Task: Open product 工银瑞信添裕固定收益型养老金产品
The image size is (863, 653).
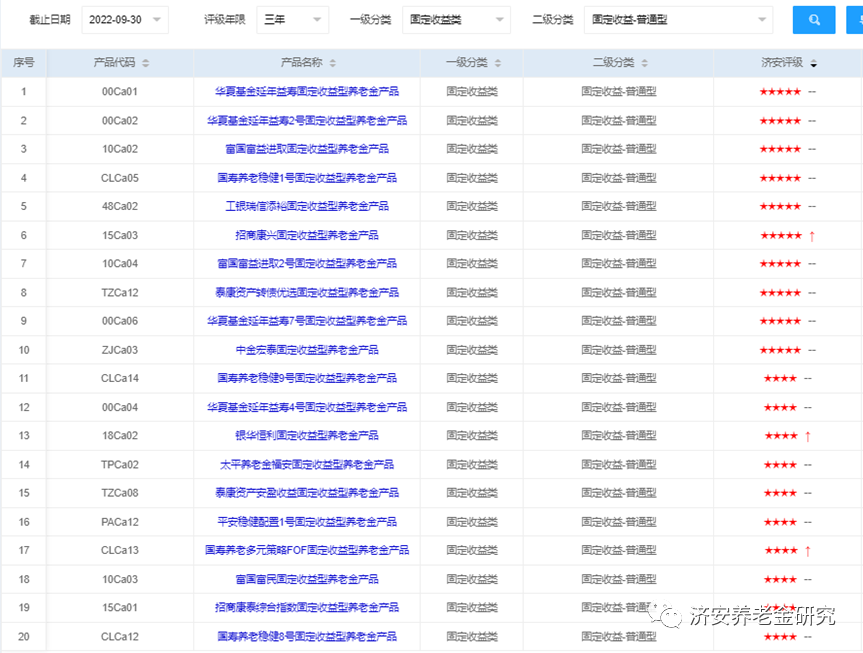Action: click(307, 206)
